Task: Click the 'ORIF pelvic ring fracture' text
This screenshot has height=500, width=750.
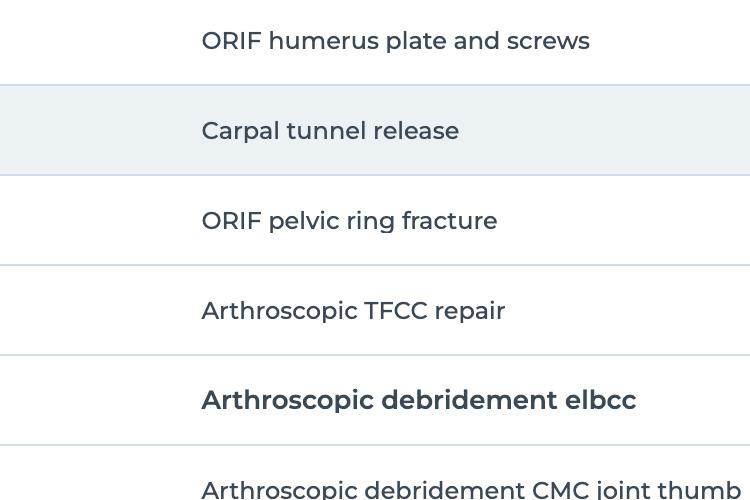Action: coord(349,221)
